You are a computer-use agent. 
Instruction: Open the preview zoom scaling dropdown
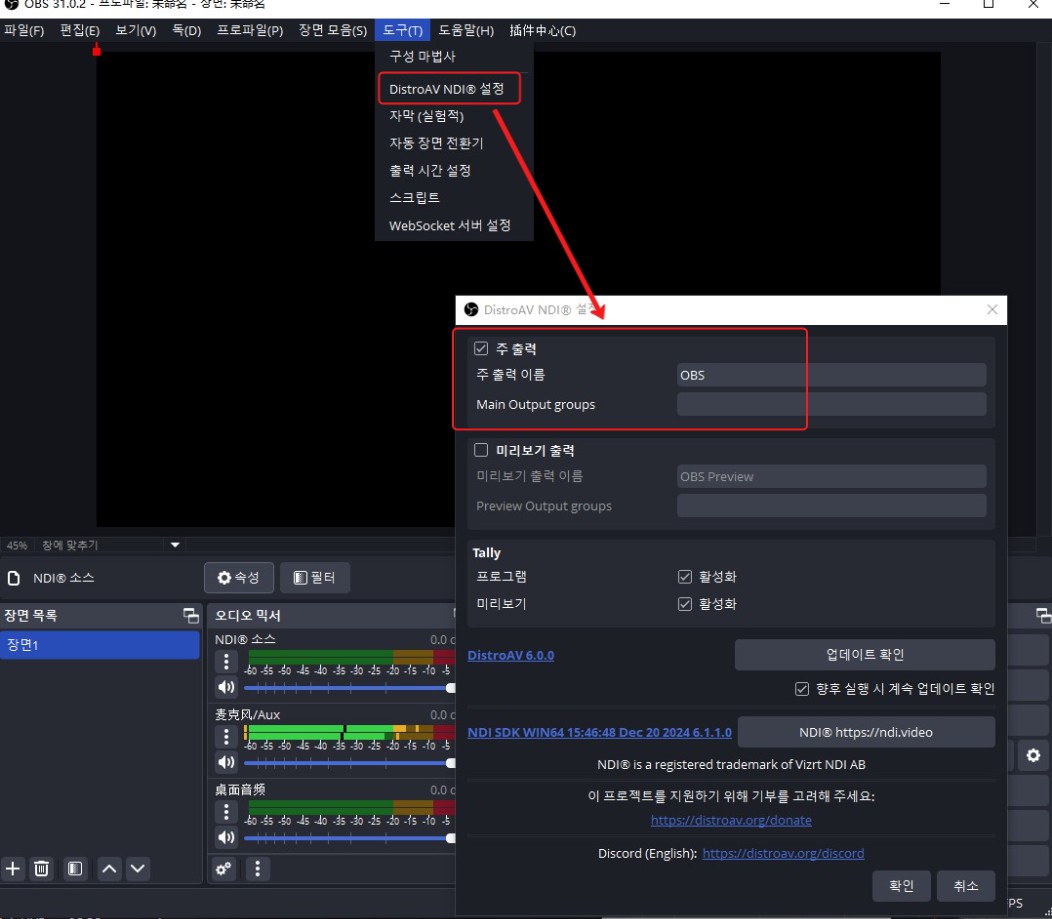174,545
